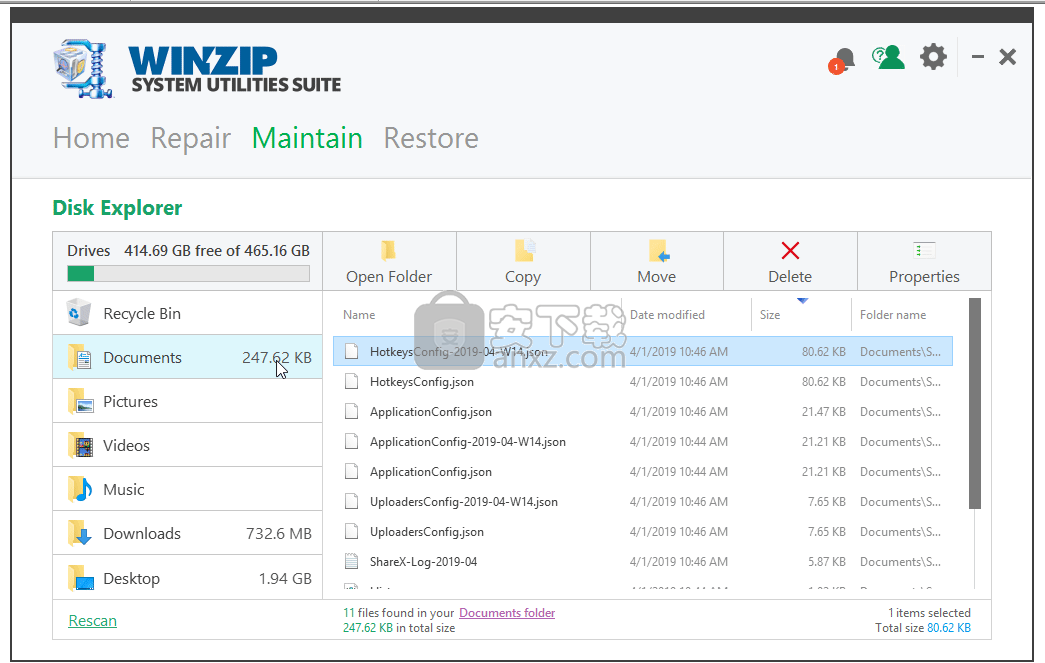Click the Drives free space label
The width and height of the screenshot is (1045, 663).
pyautogui.click(x=189, y=251)
